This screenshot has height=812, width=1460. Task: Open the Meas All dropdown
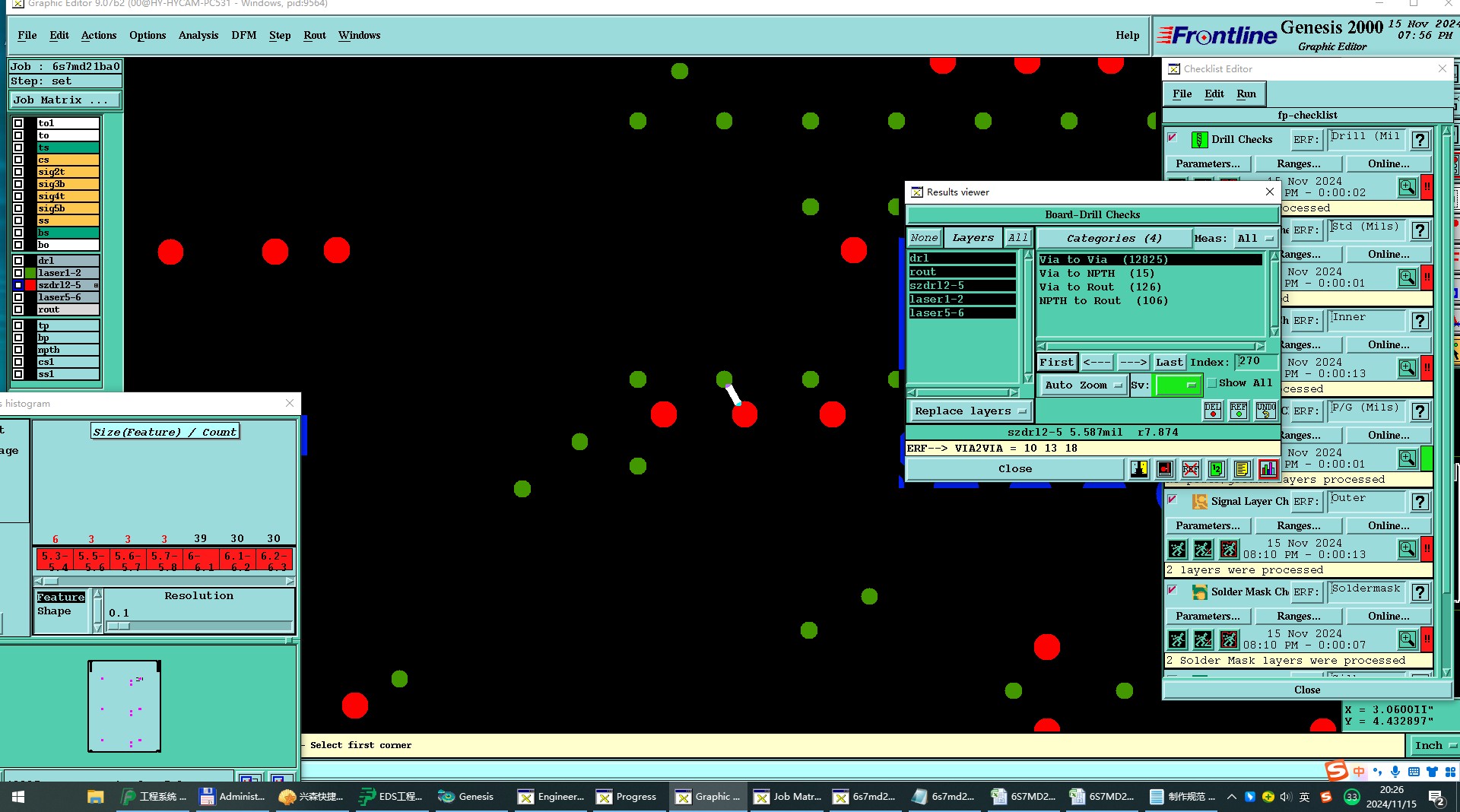1255,239
